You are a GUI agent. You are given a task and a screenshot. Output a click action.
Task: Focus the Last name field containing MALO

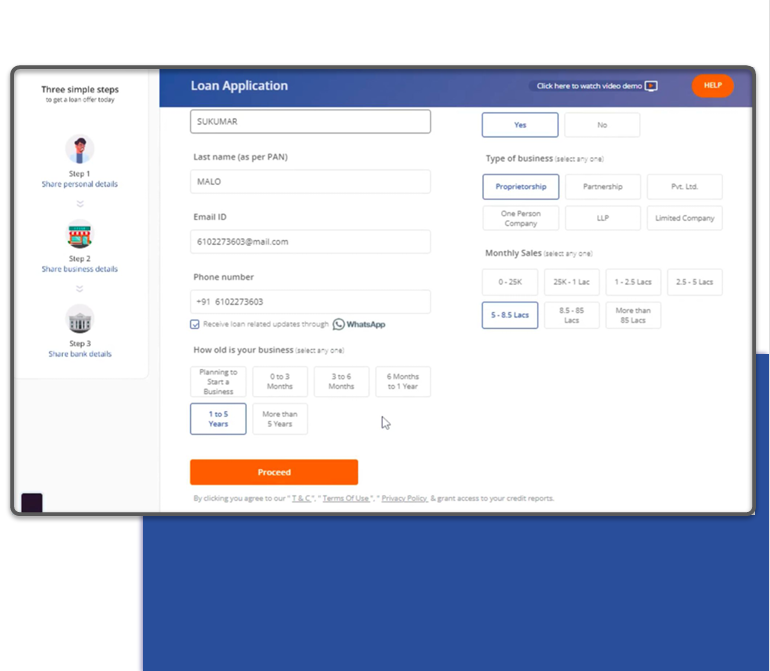[310, 182]
